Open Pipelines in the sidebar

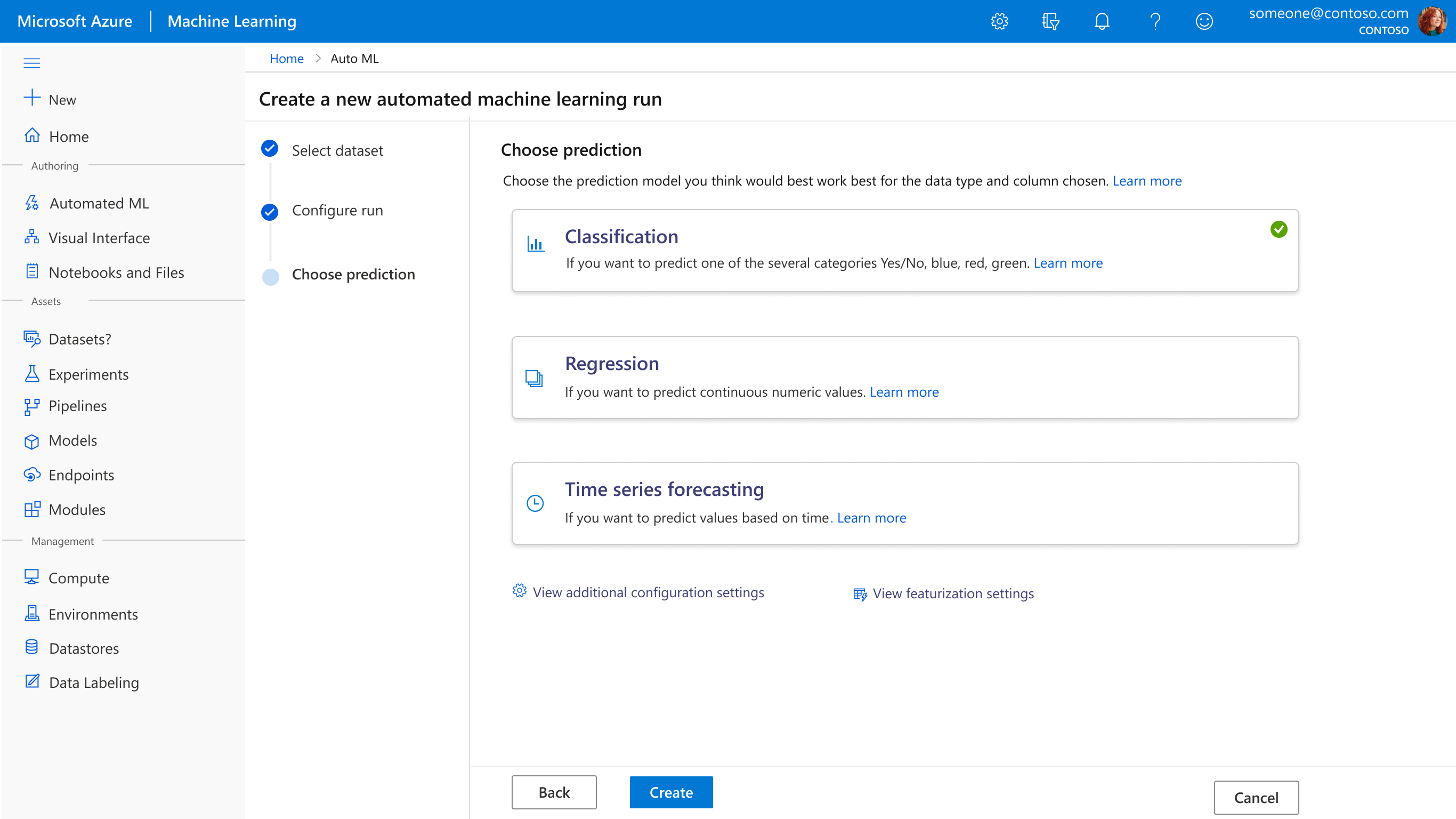click(77, 406)
